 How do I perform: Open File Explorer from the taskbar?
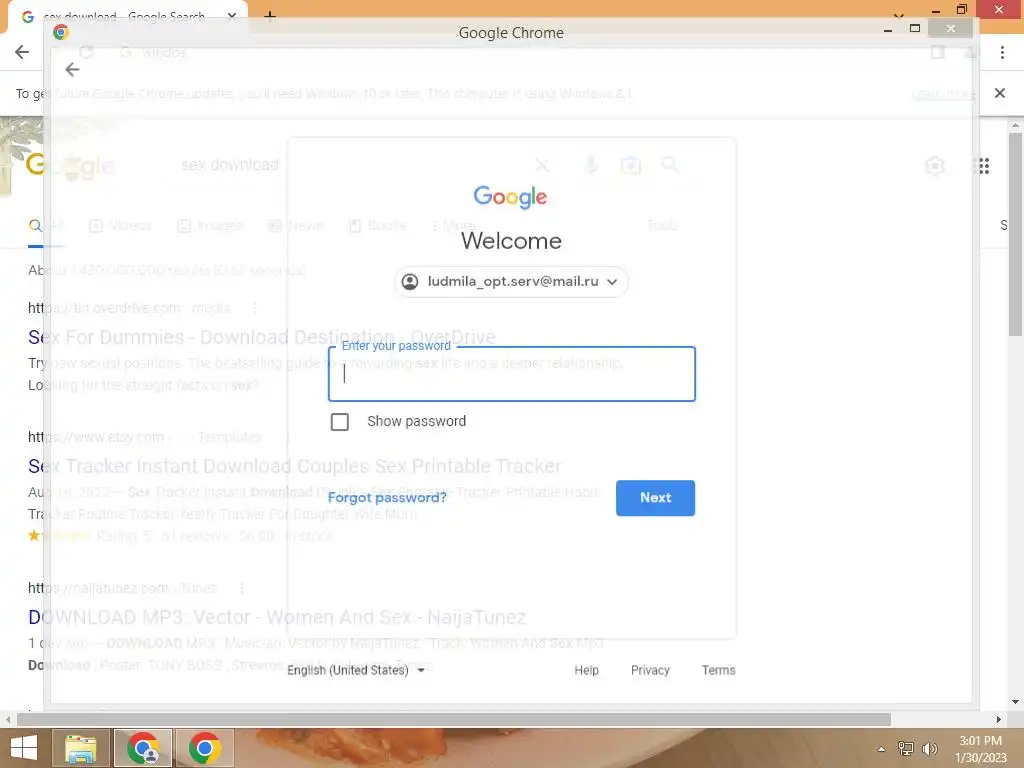[81, 748]
